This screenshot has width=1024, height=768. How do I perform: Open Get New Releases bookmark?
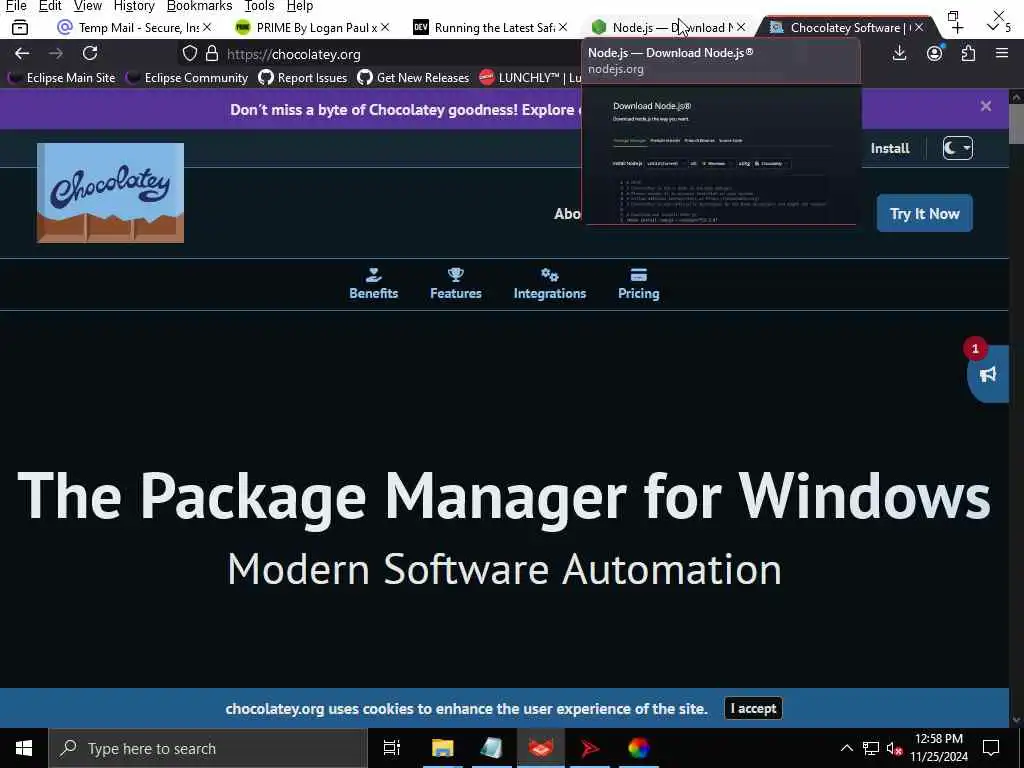pyautogui.click(x=413, y=78)
